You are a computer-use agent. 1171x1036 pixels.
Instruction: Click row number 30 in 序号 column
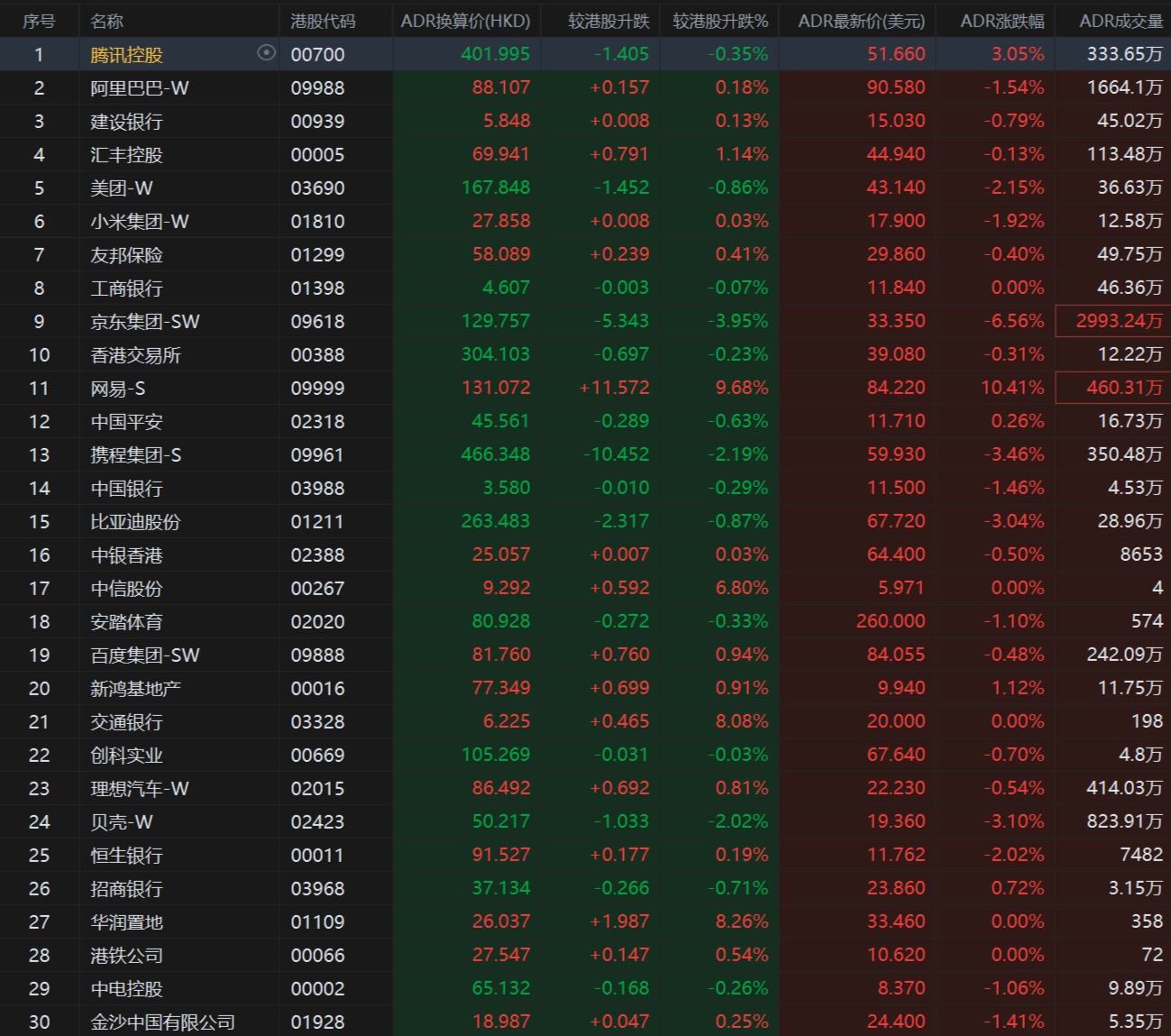pyautogui.click(x=39, y=1022)
